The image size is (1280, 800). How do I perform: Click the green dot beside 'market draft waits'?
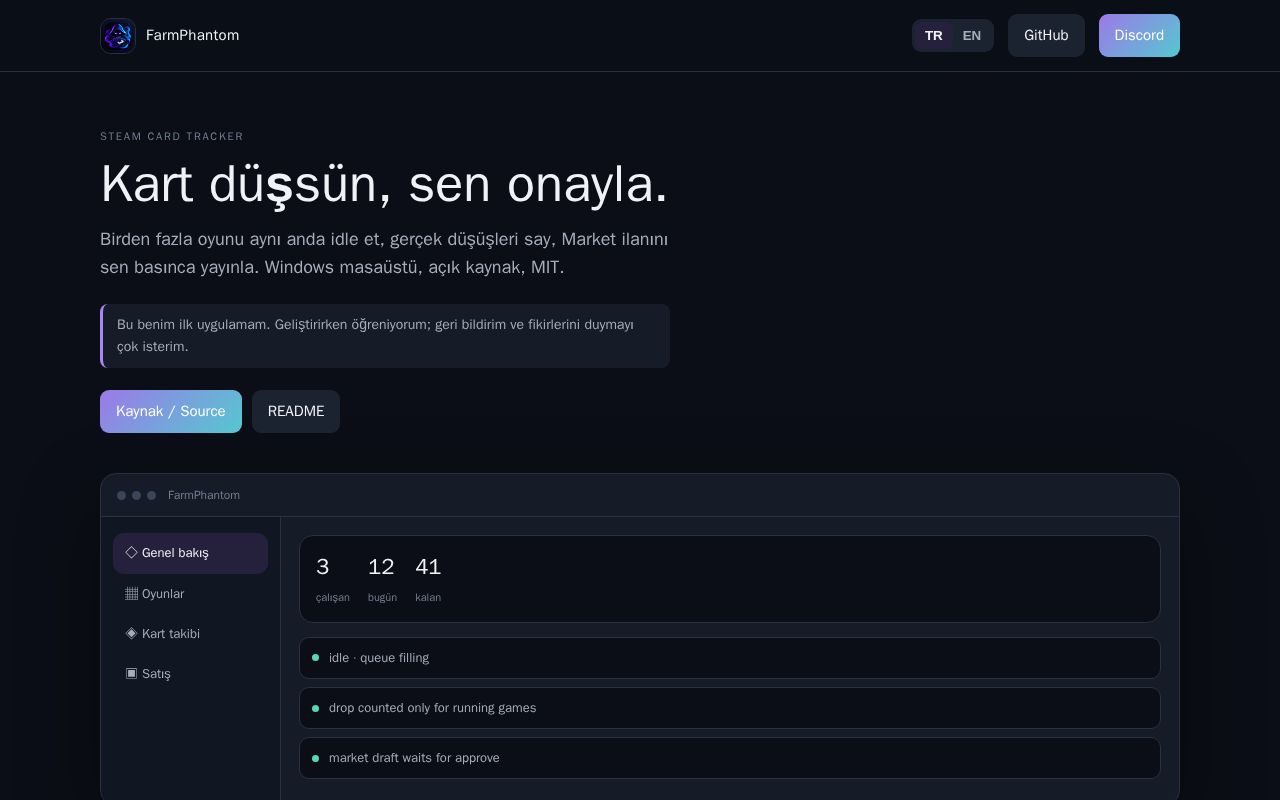(316, 758)
